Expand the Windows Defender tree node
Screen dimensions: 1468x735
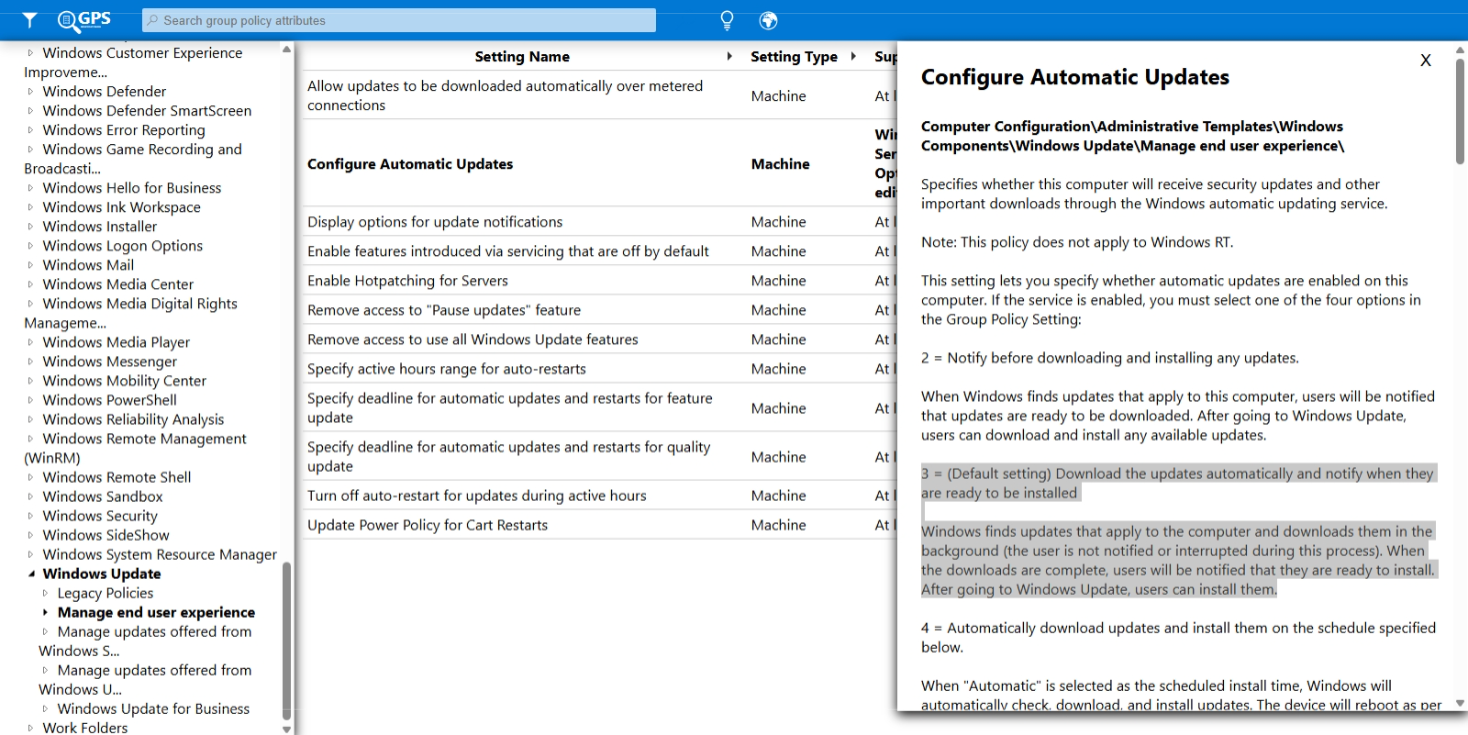(x=31, y=91)
